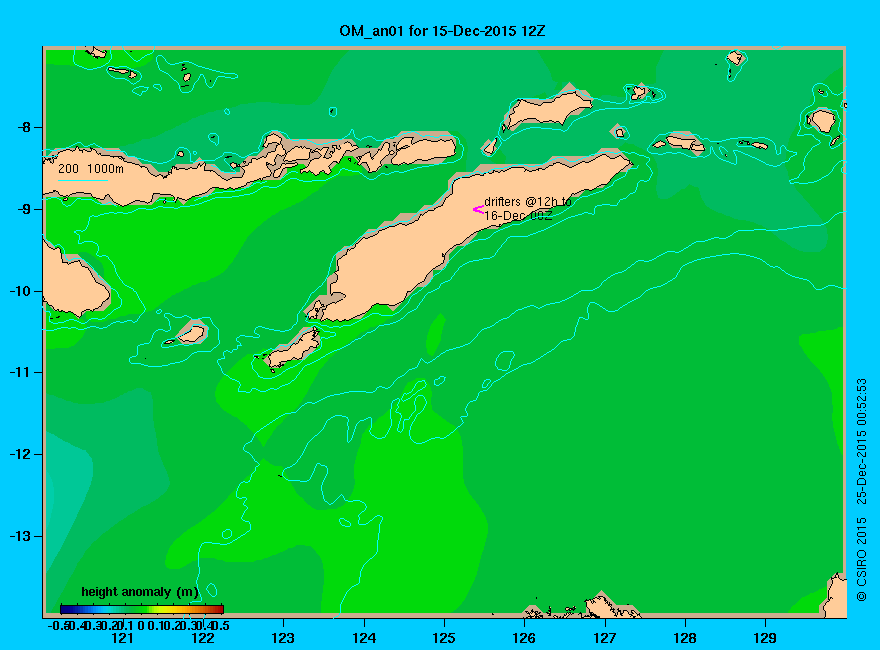Click the latitude tick label -10
The width and height of the screenshot is (880, 650).
[20, 291]
